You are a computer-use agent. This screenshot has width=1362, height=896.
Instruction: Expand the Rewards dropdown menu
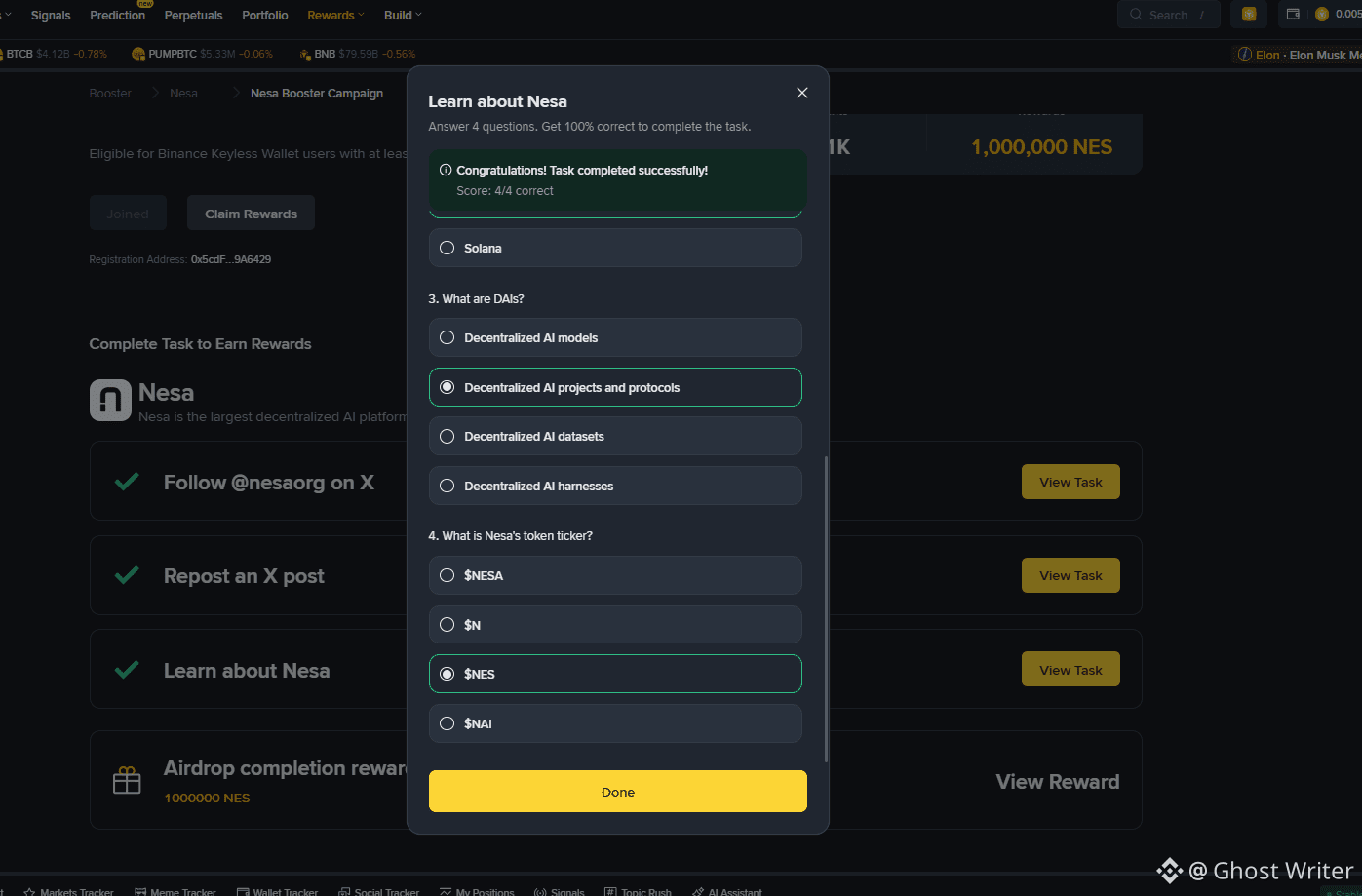click(x=335, y=15)
